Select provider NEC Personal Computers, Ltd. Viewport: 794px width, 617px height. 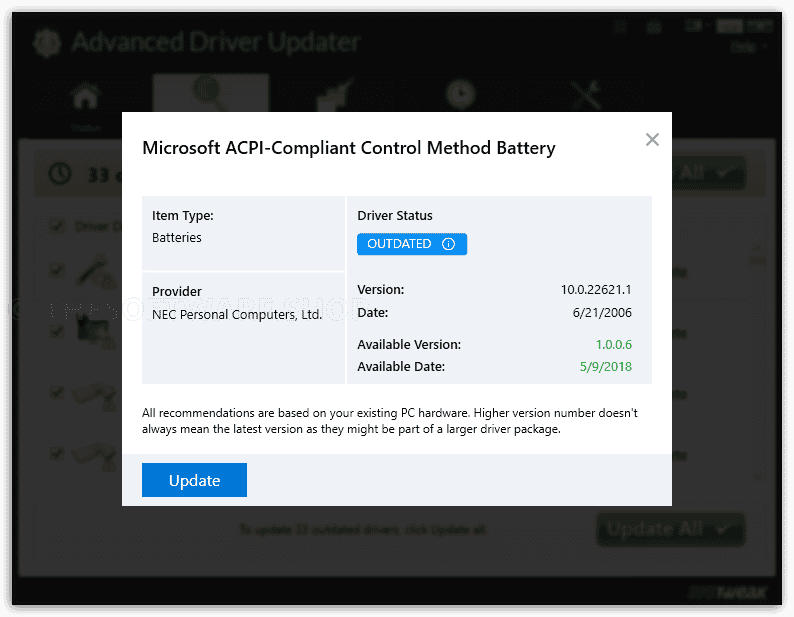click(x=237, y=315)
